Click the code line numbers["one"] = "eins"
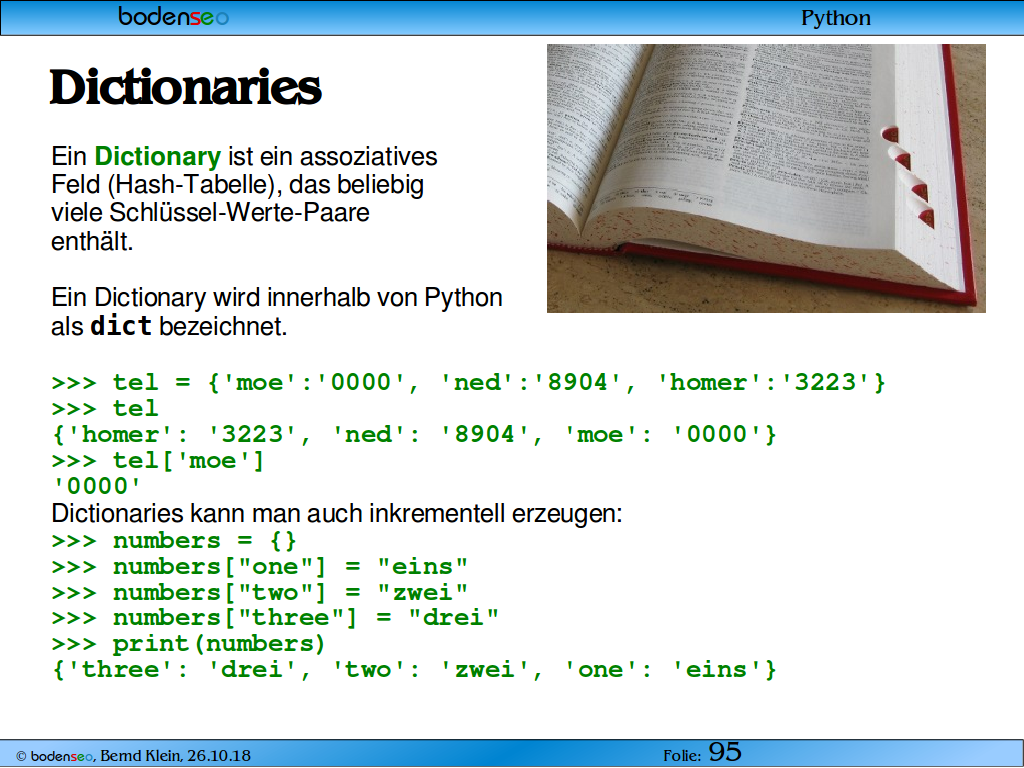The width and height of the screenshot is (1024, 768). coord(259,566)
